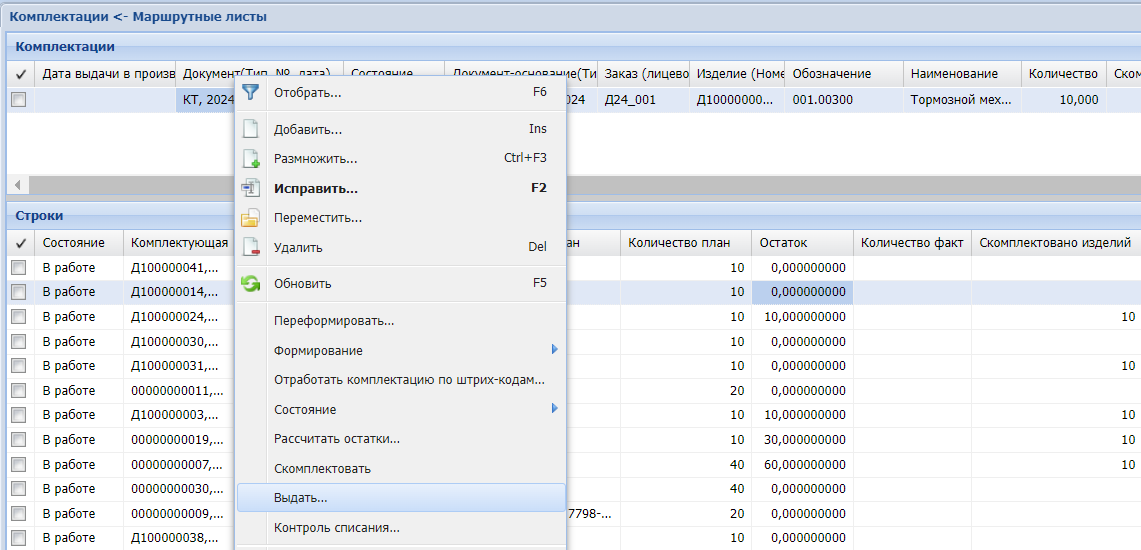Click the duplicate icon next to Размножить

tap(251, 158)
